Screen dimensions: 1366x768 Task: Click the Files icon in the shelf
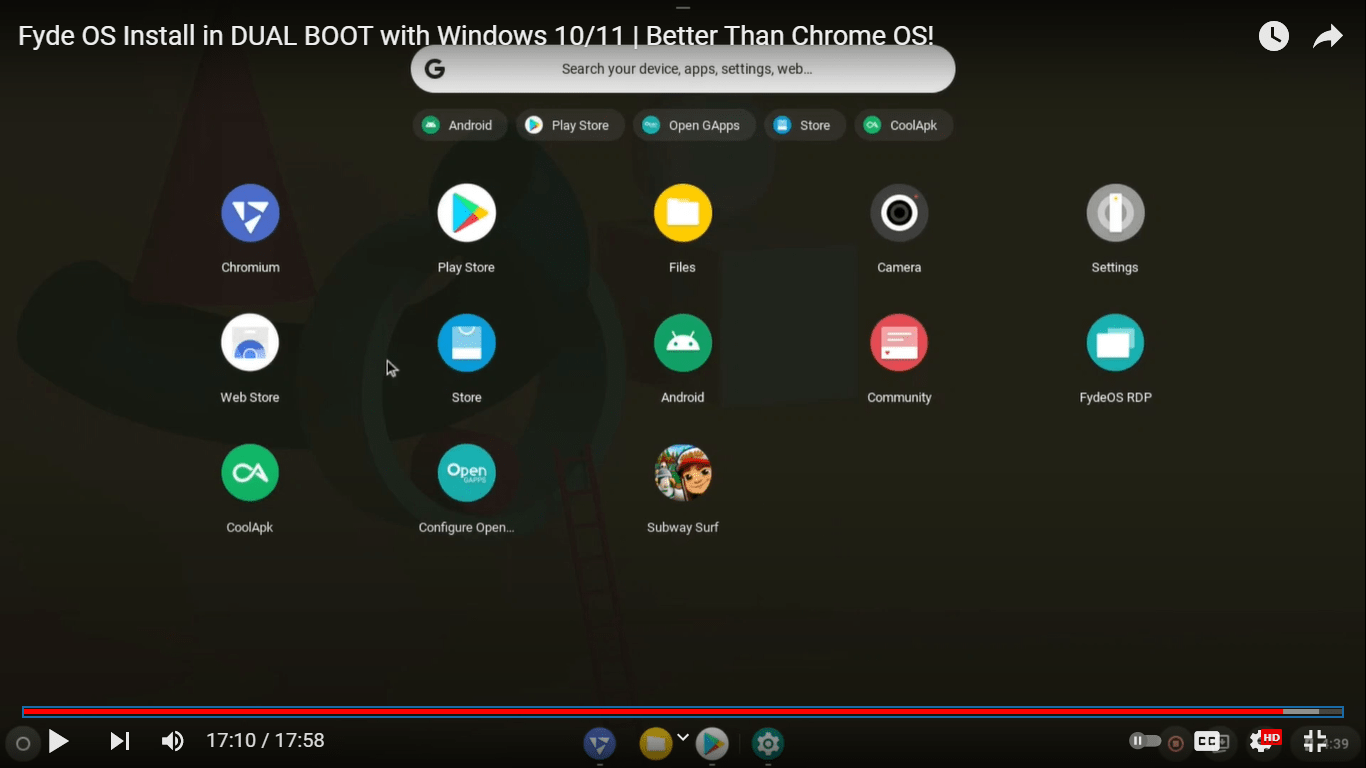[x=655, y=743]
